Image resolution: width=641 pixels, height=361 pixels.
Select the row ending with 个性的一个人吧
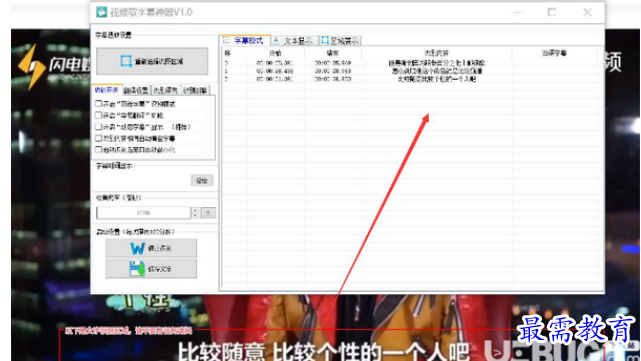[411, 79]
